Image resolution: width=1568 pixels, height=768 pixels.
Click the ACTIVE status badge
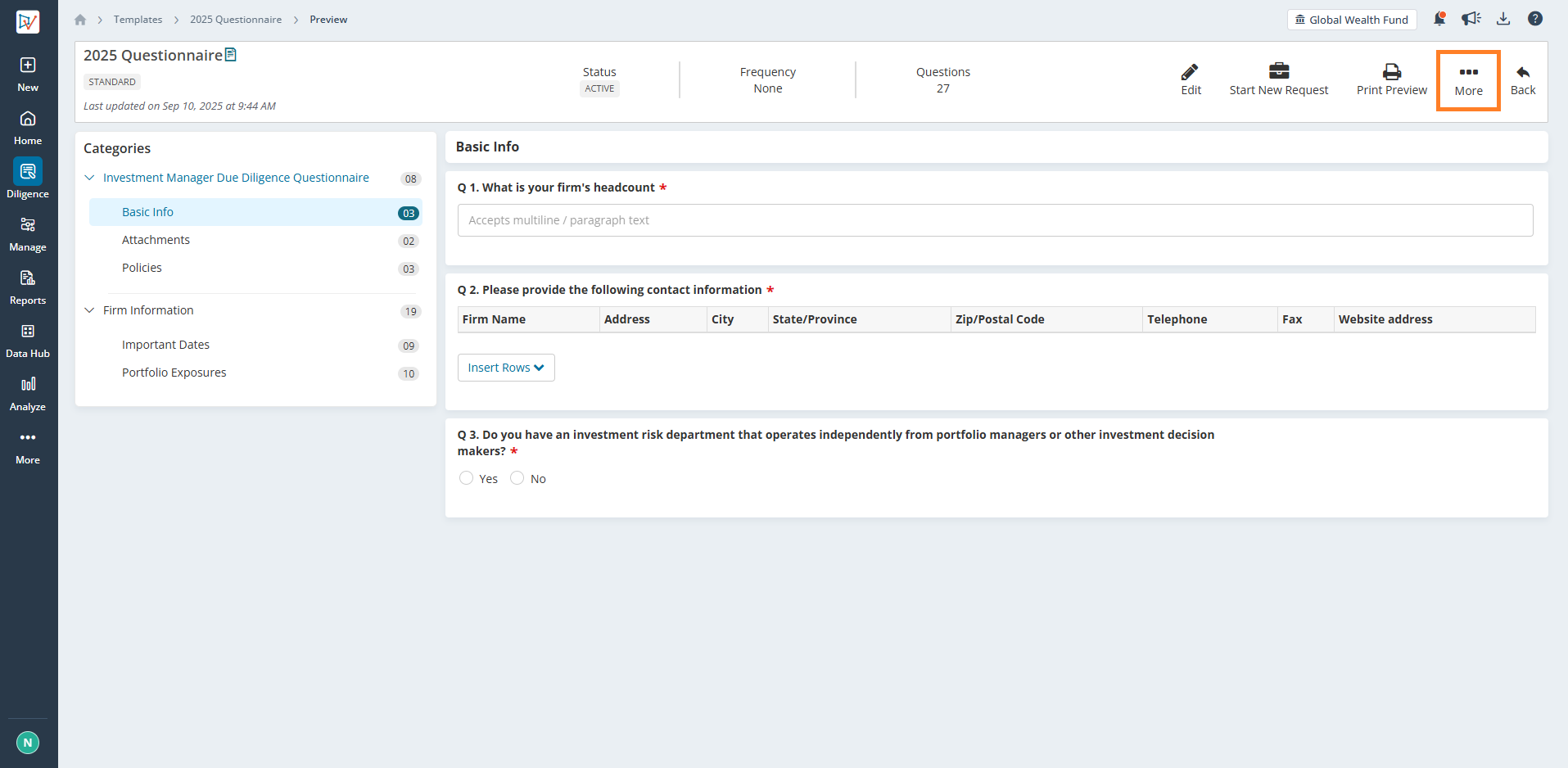[x=599, y=88]
